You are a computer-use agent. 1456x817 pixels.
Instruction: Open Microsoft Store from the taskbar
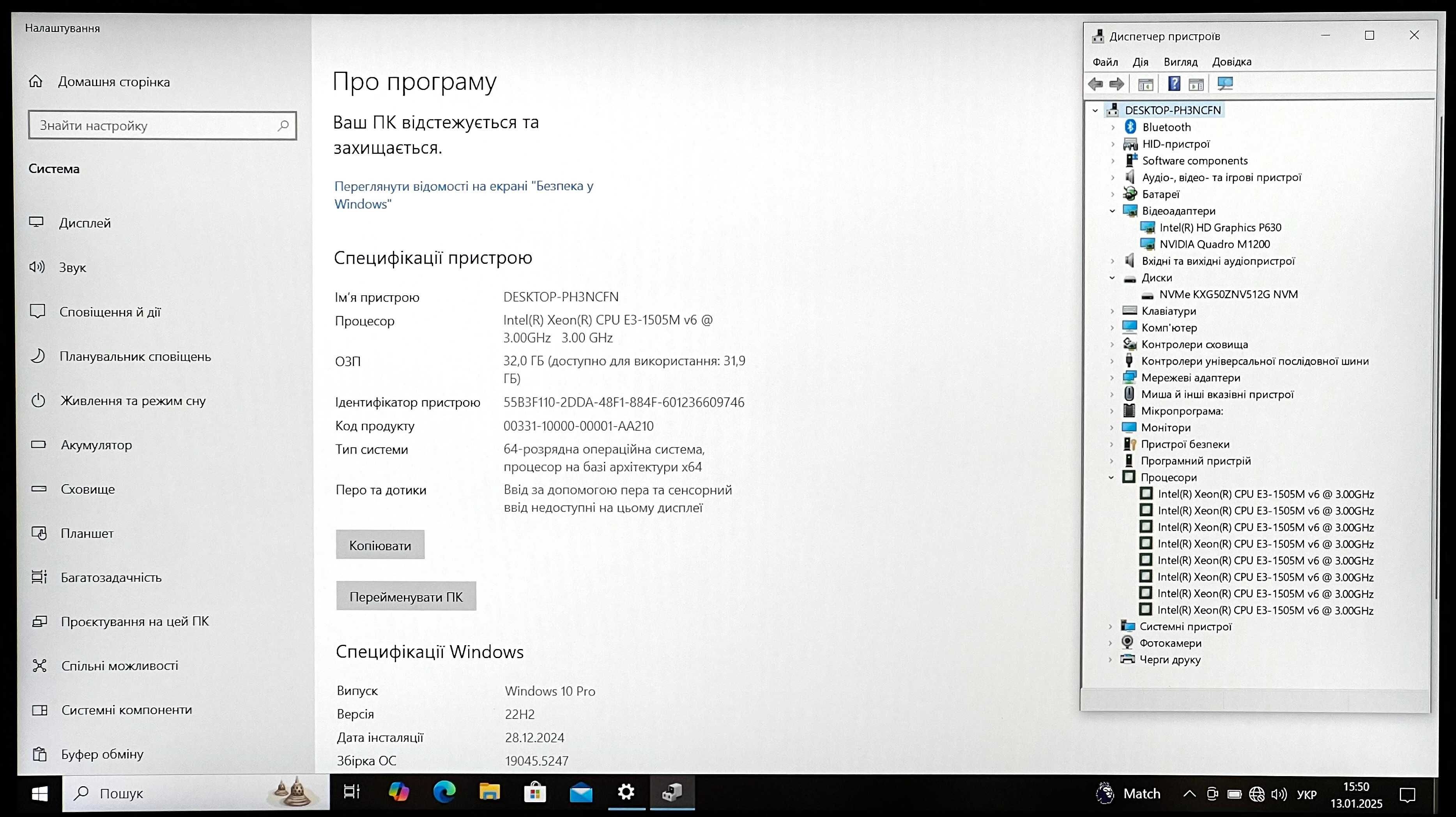535,793
